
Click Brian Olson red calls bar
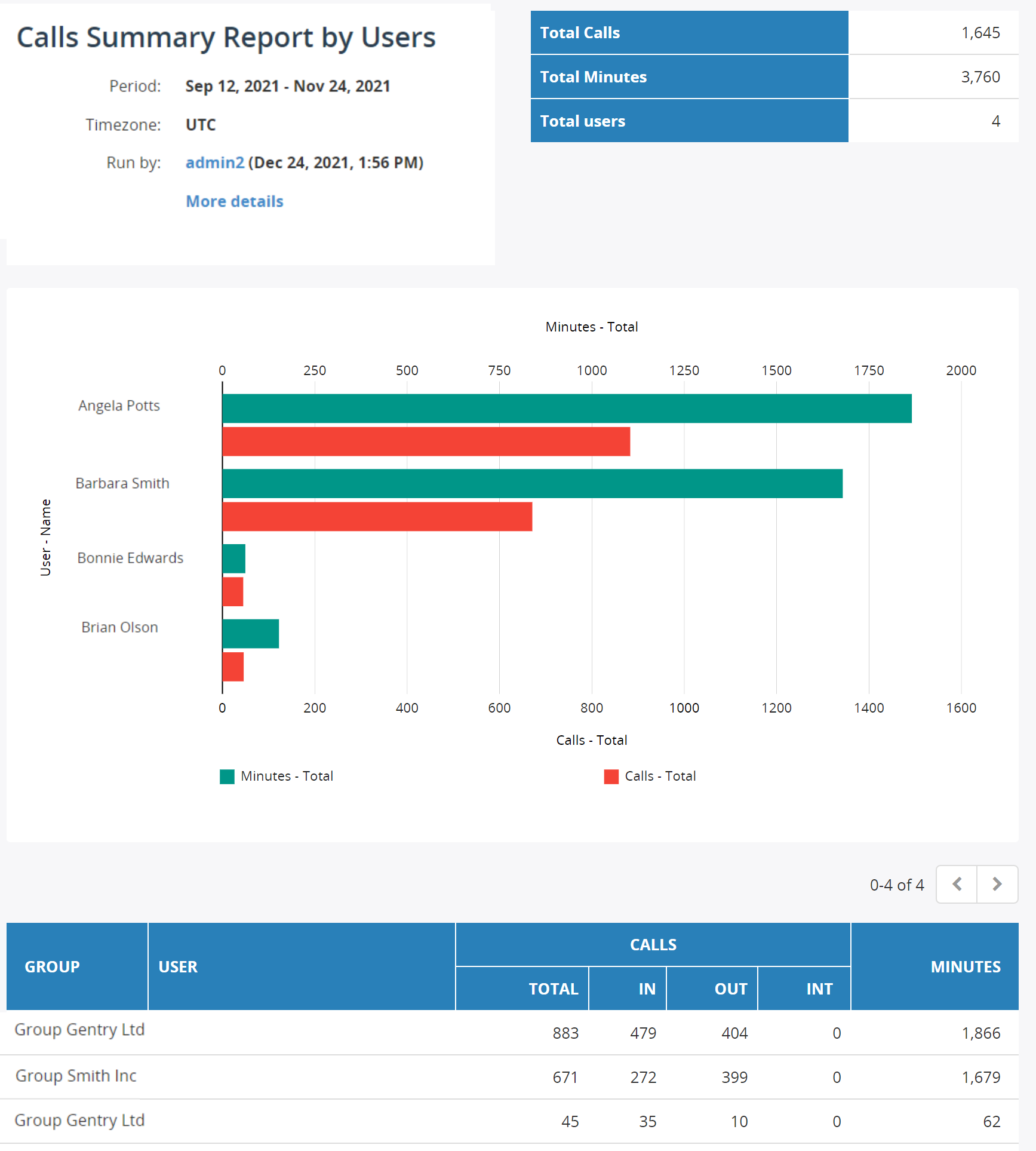click(x=233, y=667)
